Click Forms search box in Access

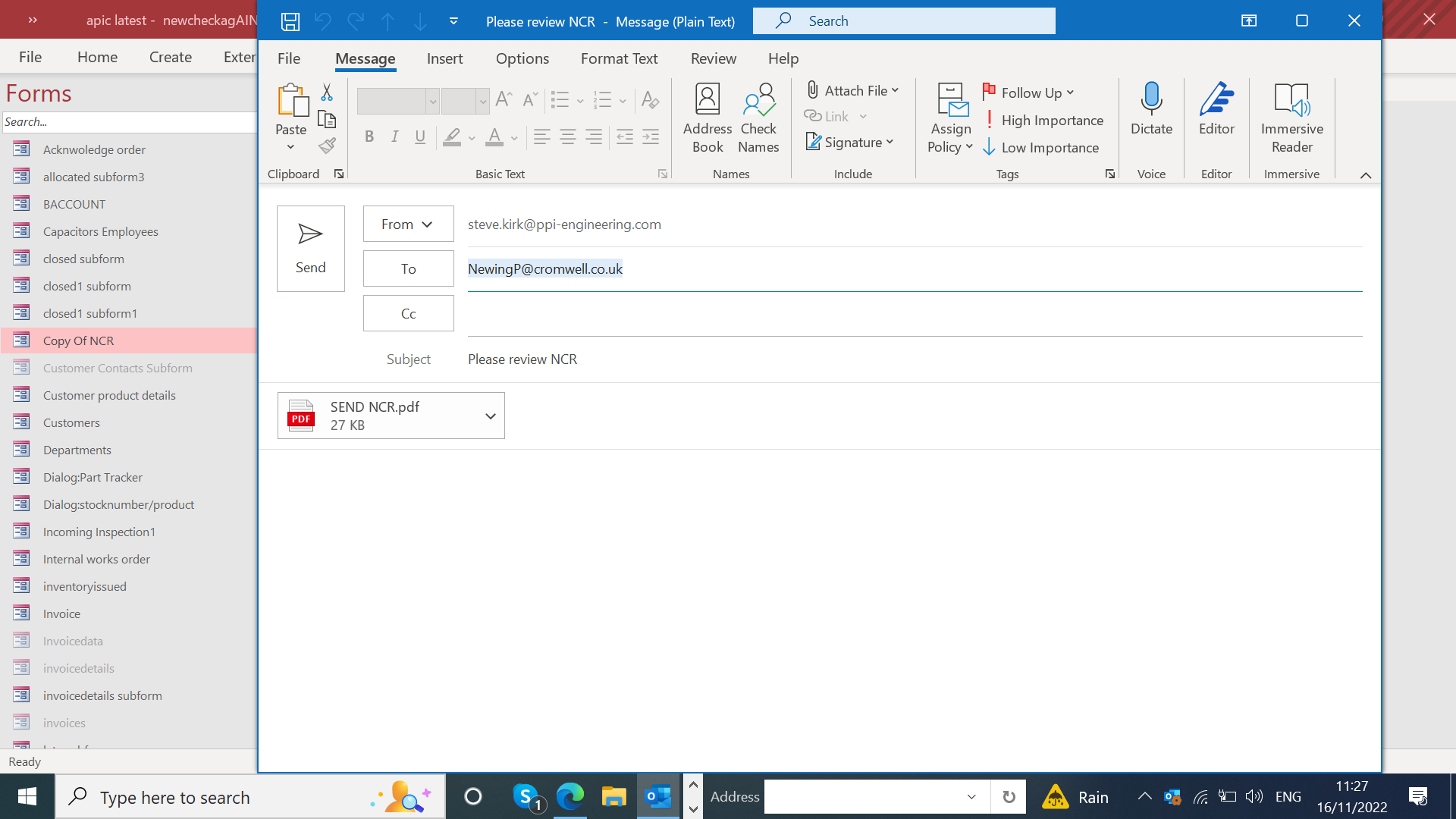tap(130, 122)
